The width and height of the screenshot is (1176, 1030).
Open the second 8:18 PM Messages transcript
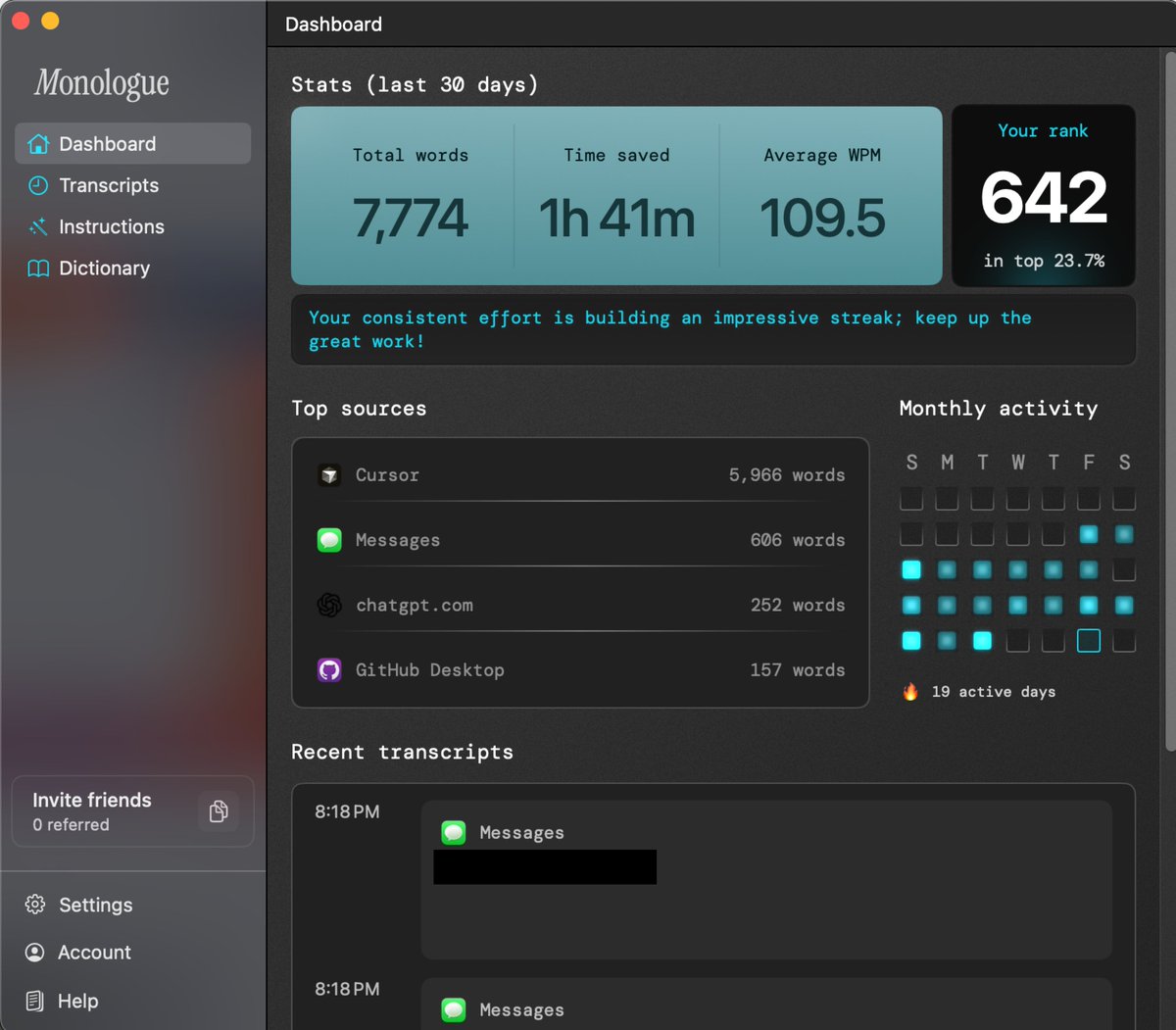tap(766, 1004)
